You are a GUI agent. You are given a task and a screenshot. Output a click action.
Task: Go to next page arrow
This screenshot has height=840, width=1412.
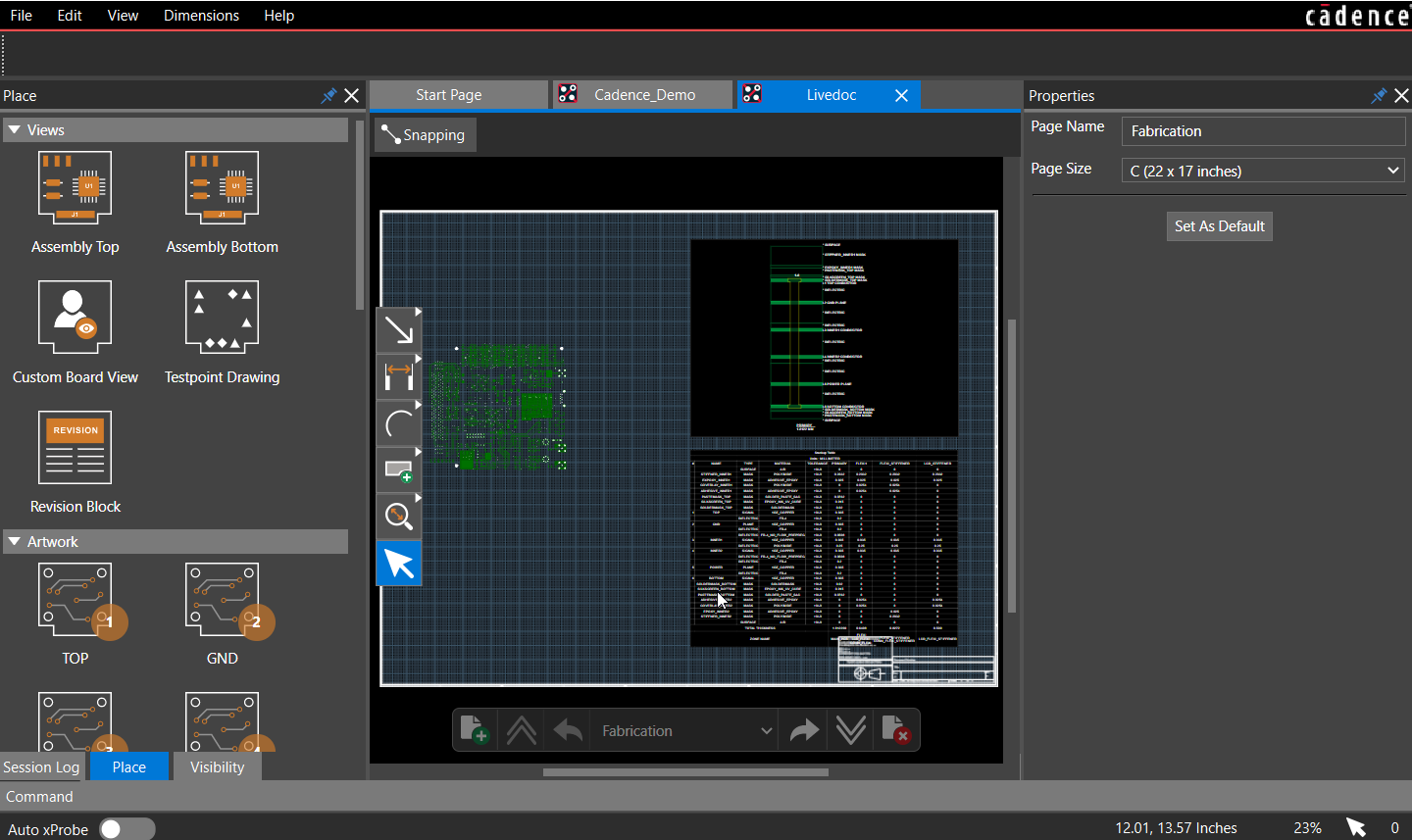[804, 730]
